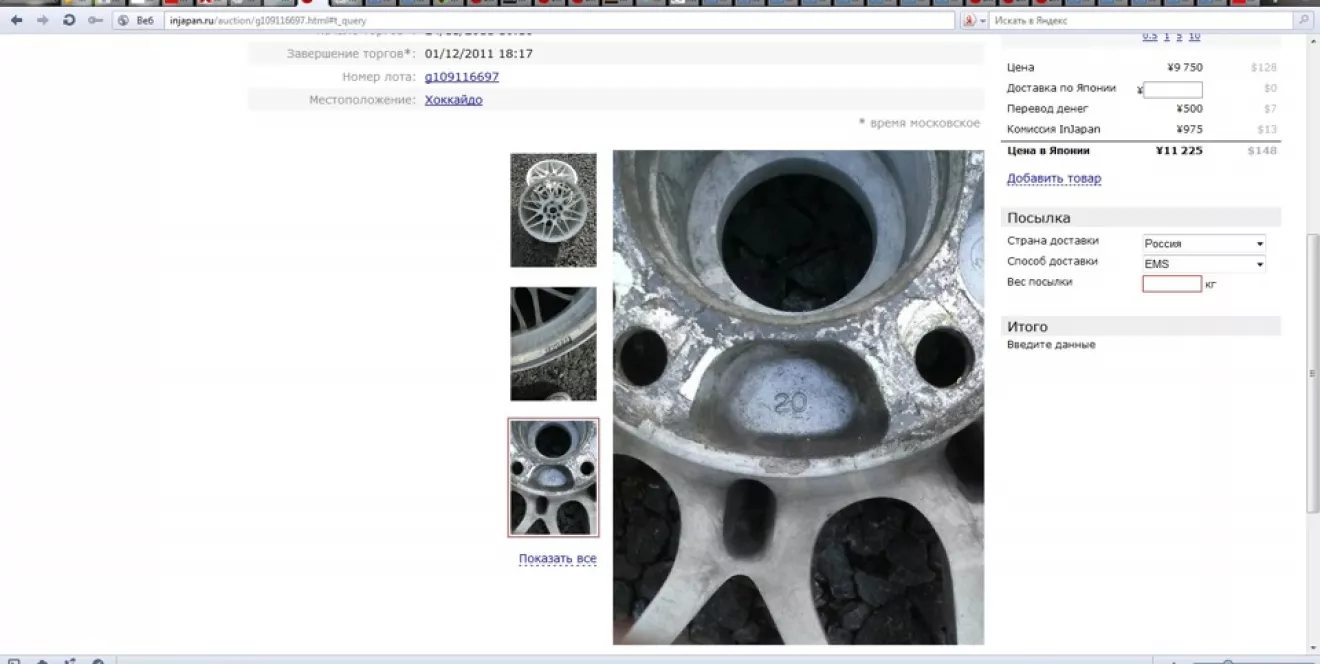
Task: Click 'Показать все' to show all photos
Action: pos(558,559)
